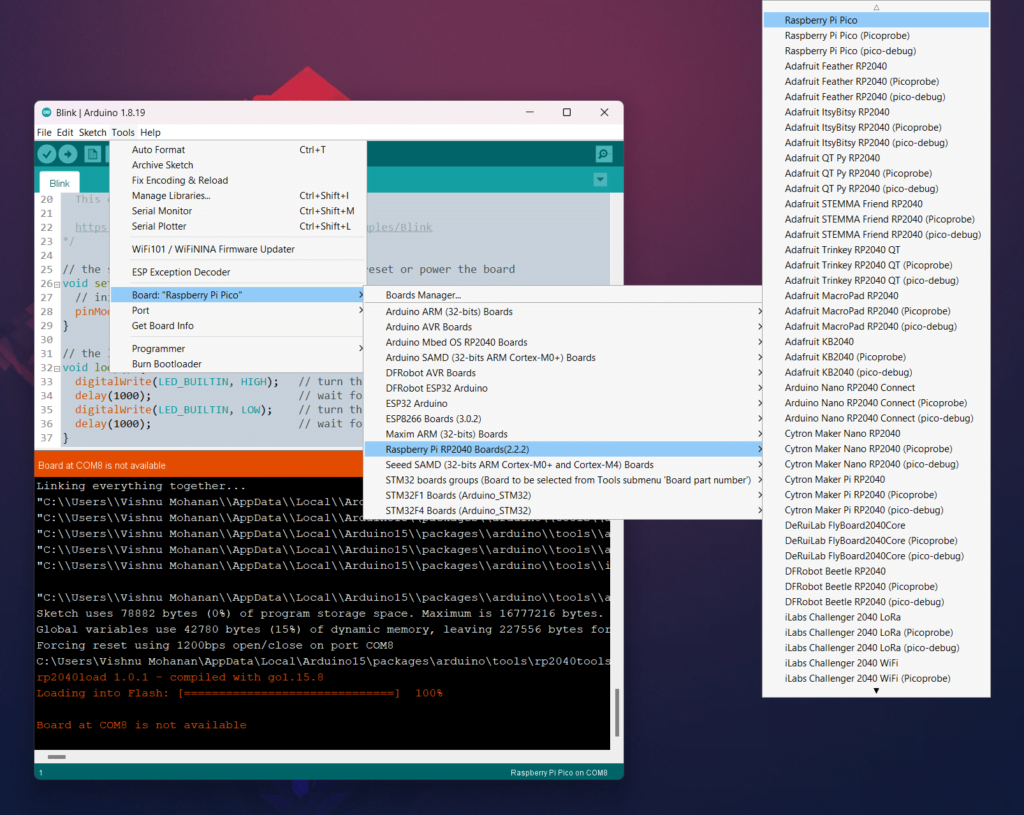Open the tab dropdown arrow below Serial Monitor
Image resolution: width=1024 pixels, height=815 pixels.
pos(600,180)
